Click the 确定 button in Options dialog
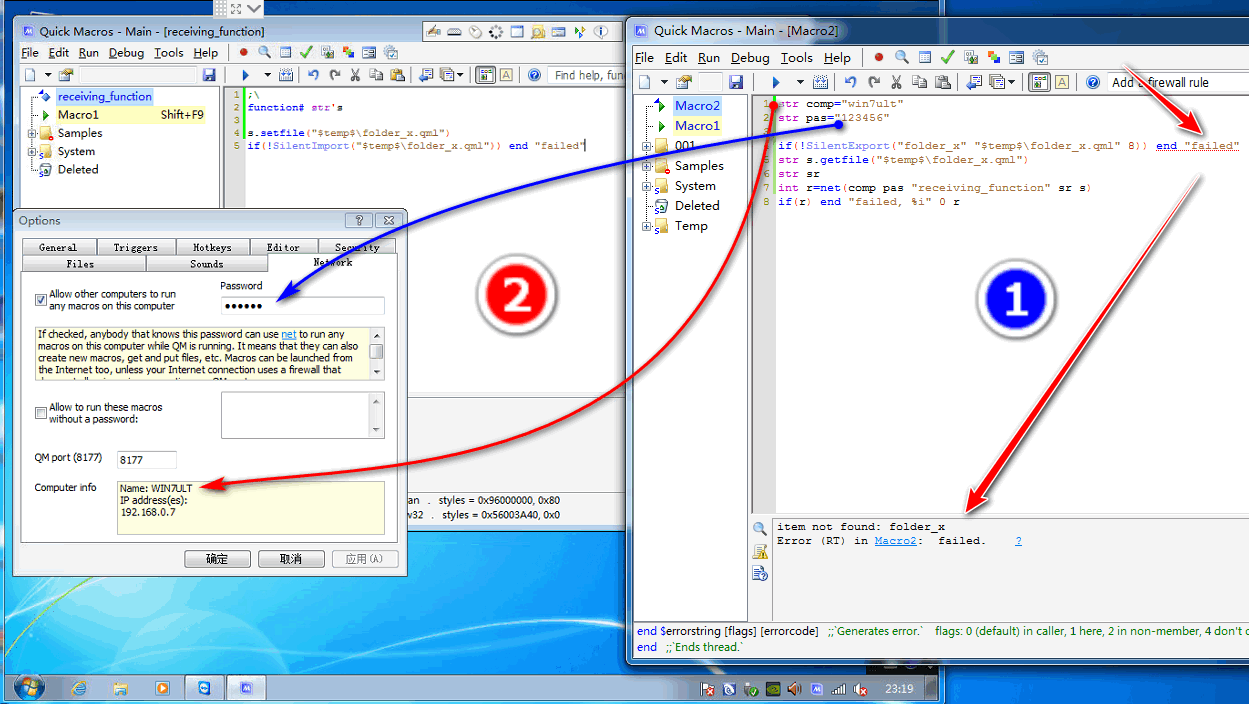This screenshot has width=1249, height=704. [217, 559]
